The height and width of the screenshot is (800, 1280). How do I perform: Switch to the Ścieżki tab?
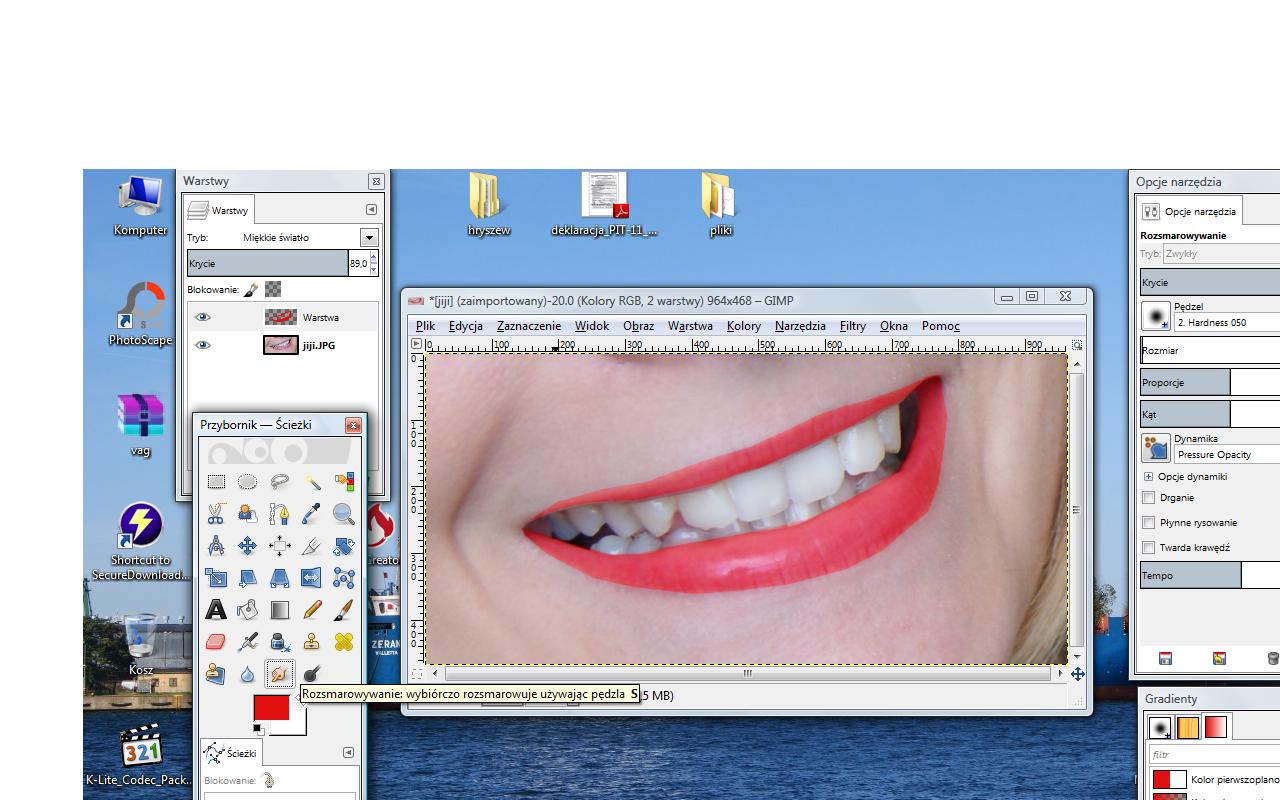[231, 753]
